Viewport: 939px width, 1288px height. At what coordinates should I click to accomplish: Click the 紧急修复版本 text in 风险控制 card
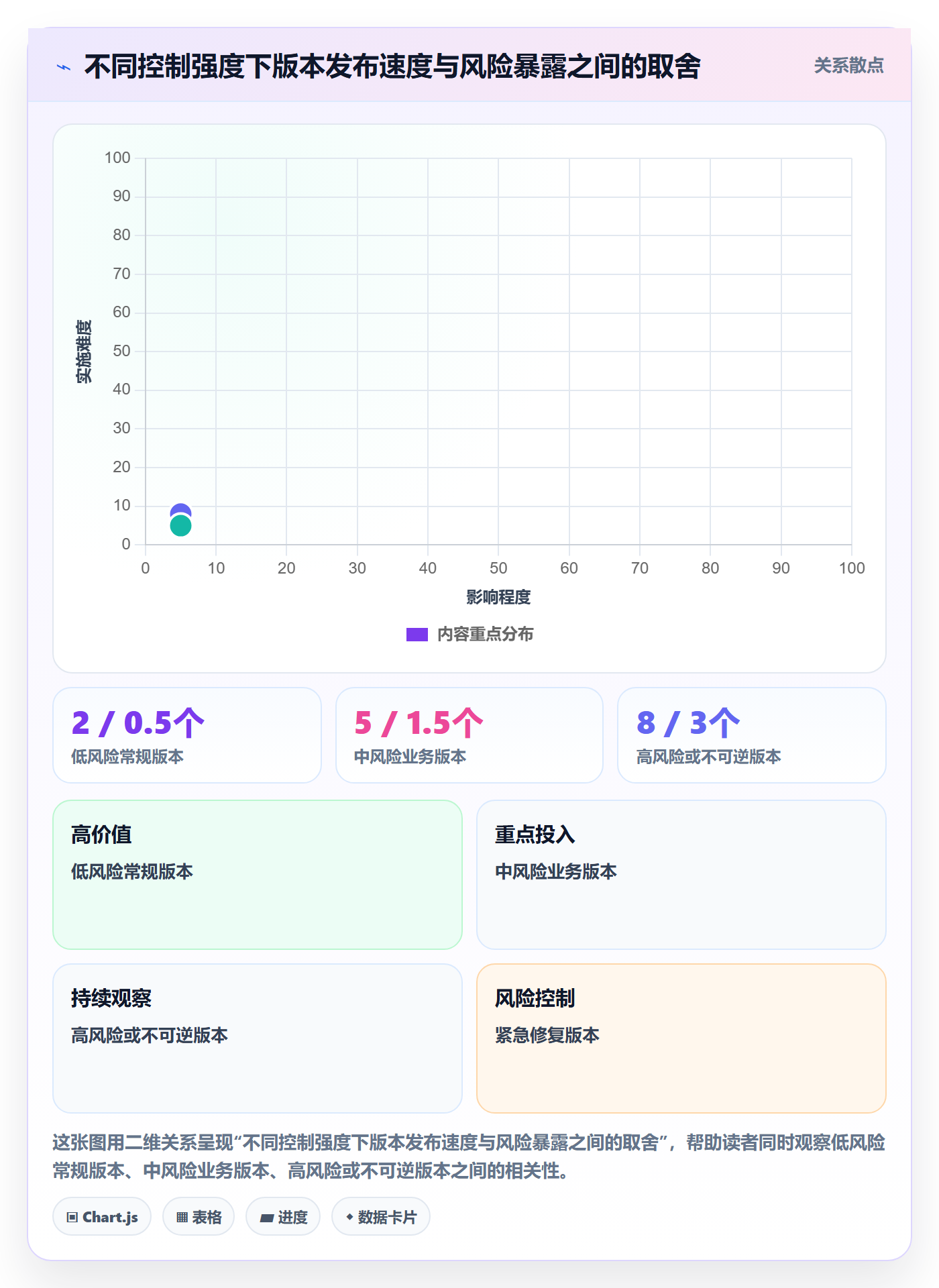click(547, 1035)
